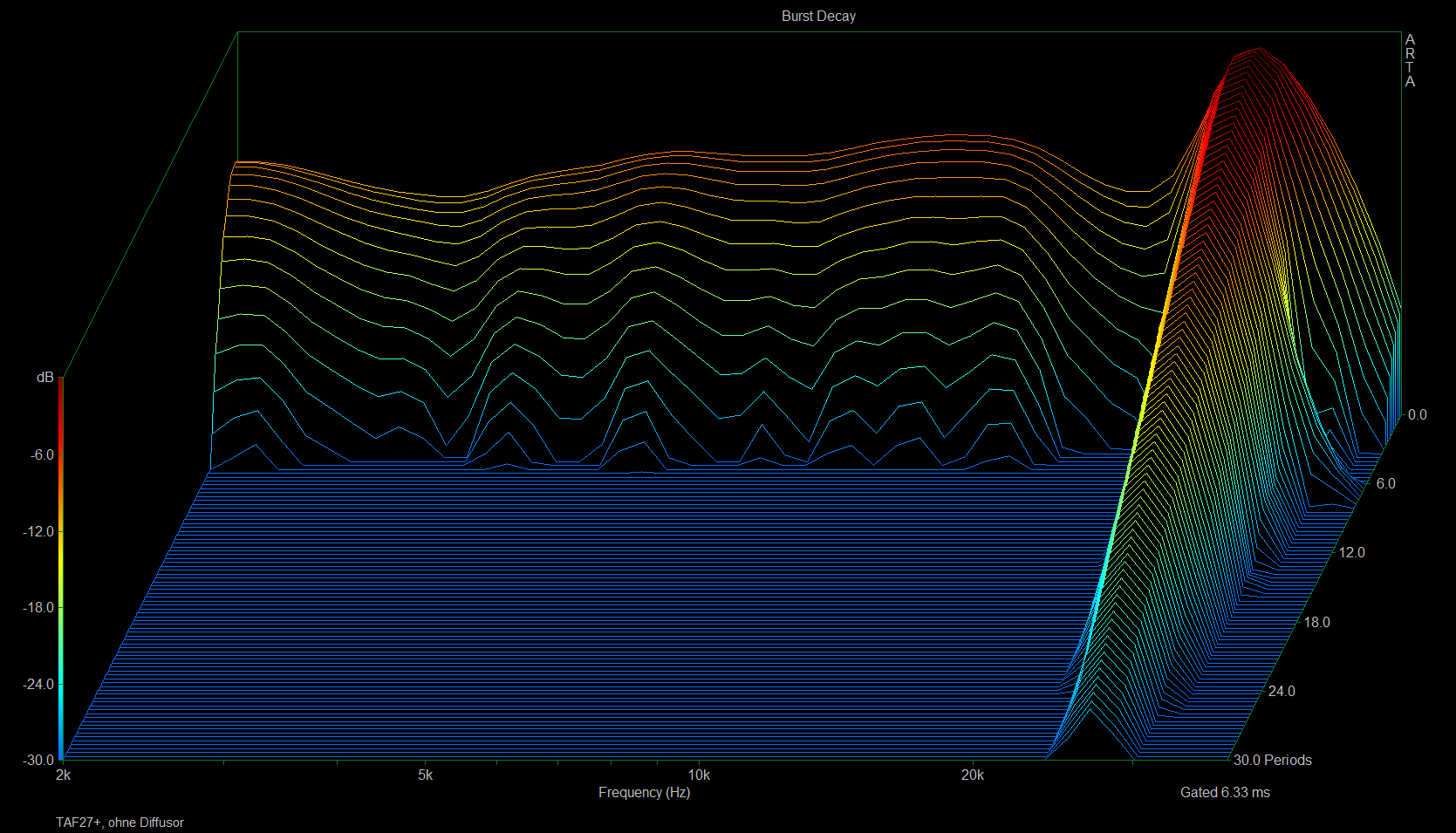1456x833 pixels.
Task: Click the 24.0 periods axis marker
Action: (1282, 691)
